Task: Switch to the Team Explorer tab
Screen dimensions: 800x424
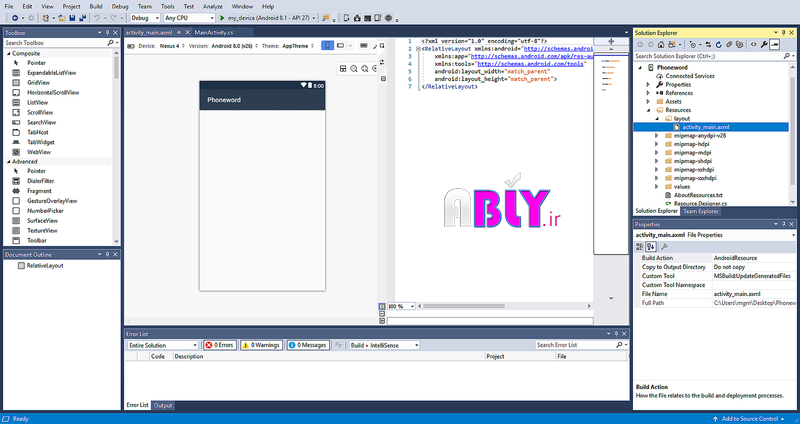Action: click(x=701, y=211)
